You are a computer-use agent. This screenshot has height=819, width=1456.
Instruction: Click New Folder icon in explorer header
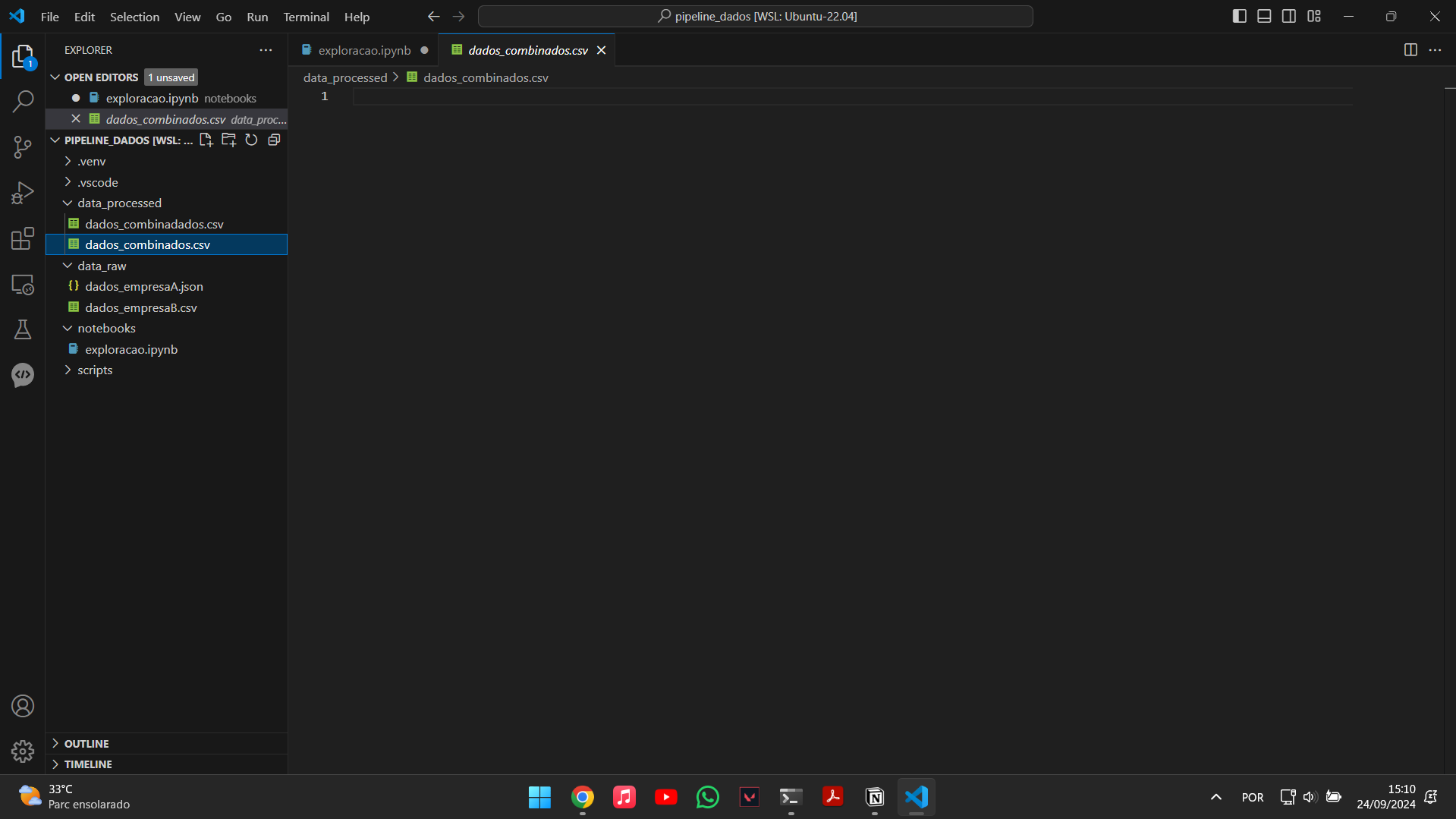[228, 140]
